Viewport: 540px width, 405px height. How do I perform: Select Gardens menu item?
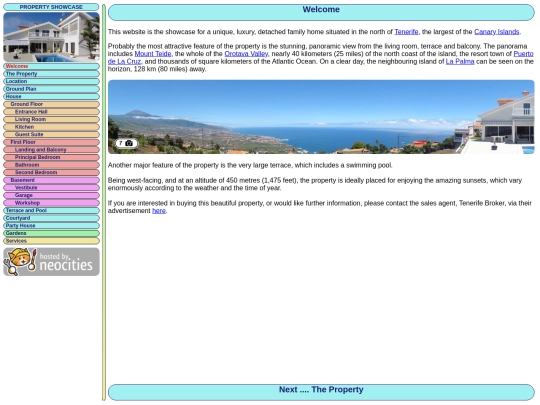[51, 233]
